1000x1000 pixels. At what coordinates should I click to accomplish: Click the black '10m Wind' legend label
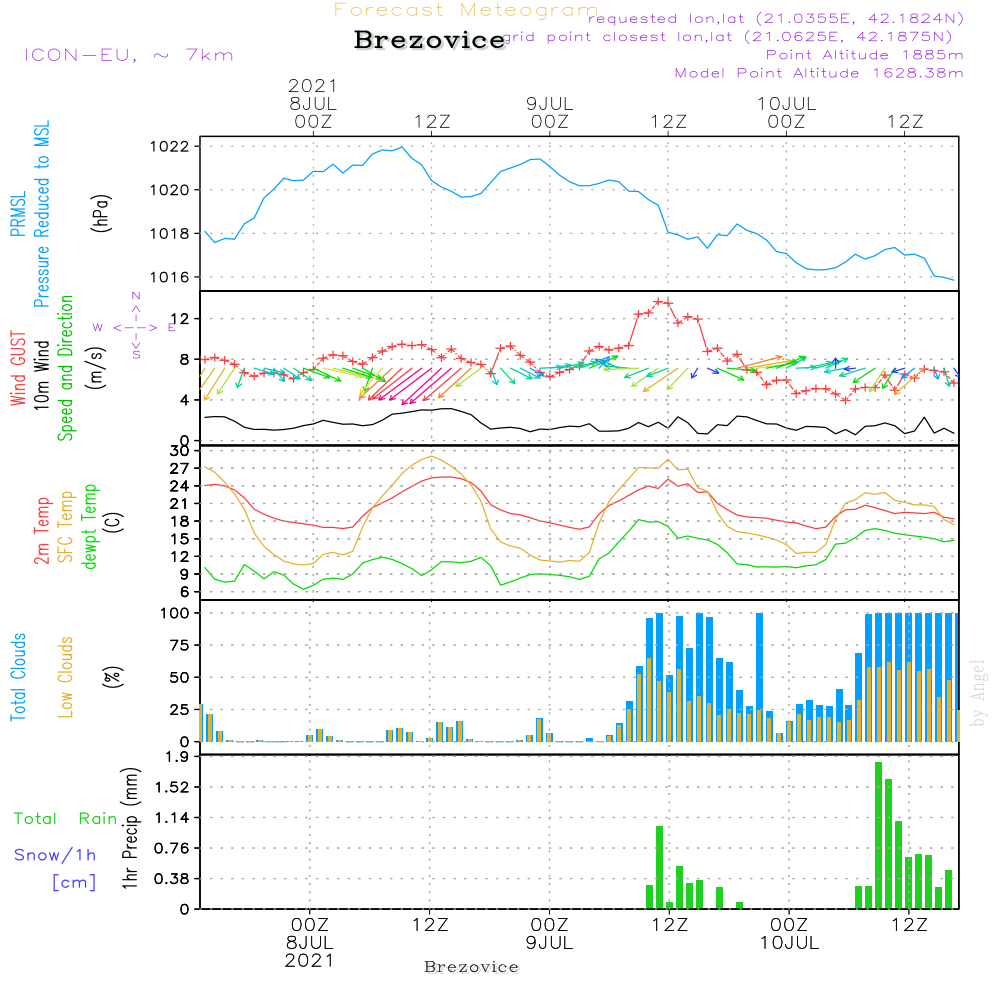41,375
